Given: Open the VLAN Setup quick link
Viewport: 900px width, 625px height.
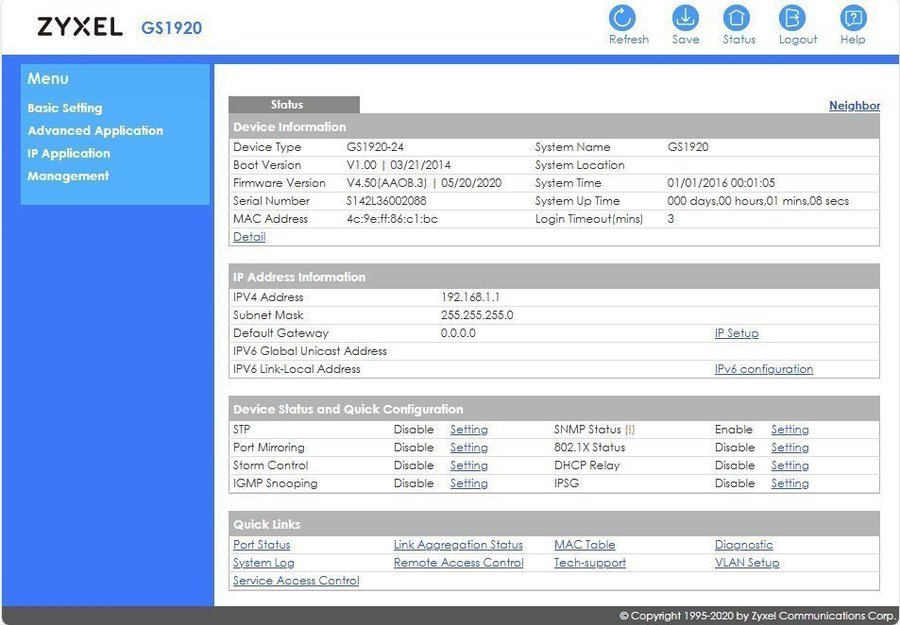Looking at the screenshot, I should pos(746,563).
